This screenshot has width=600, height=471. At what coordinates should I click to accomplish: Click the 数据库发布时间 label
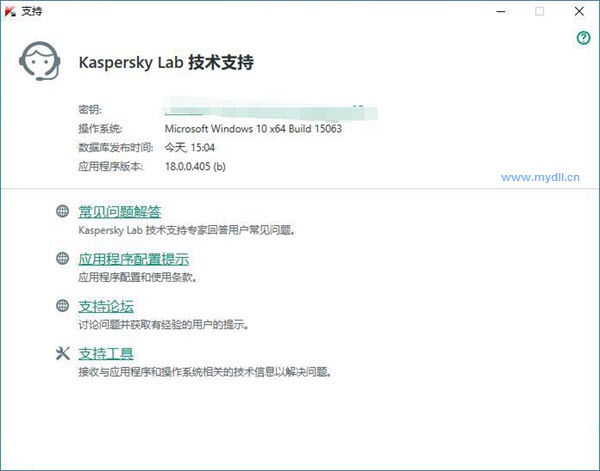116,148
